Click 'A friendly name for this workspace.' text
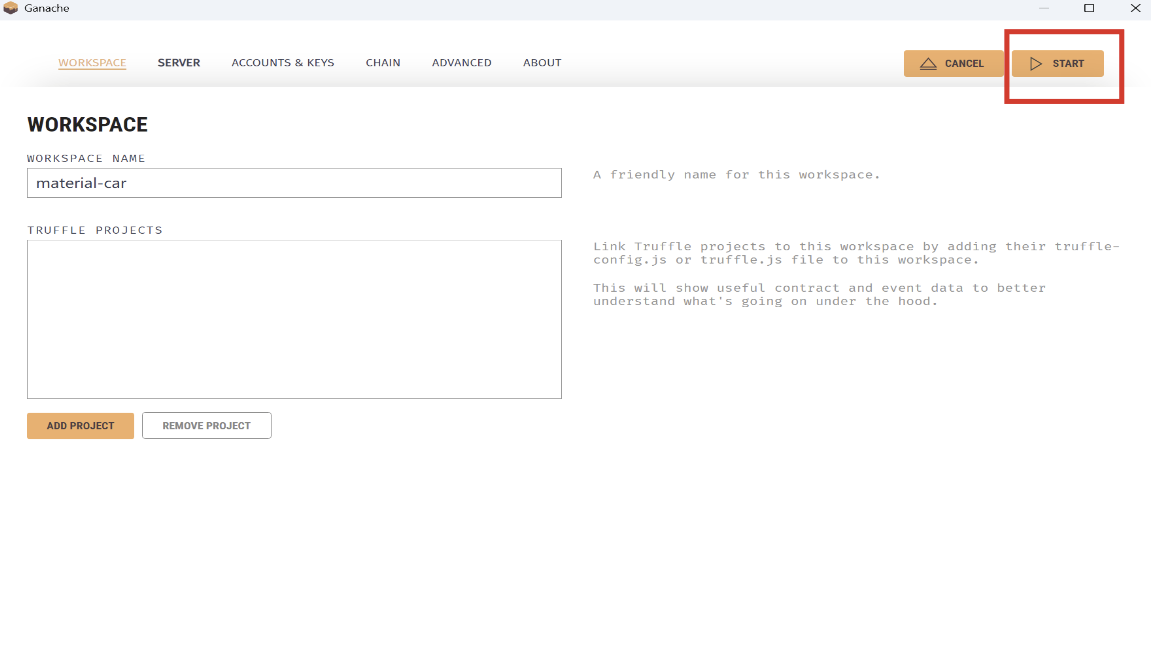1151x646 pixels. click(736, 175)
